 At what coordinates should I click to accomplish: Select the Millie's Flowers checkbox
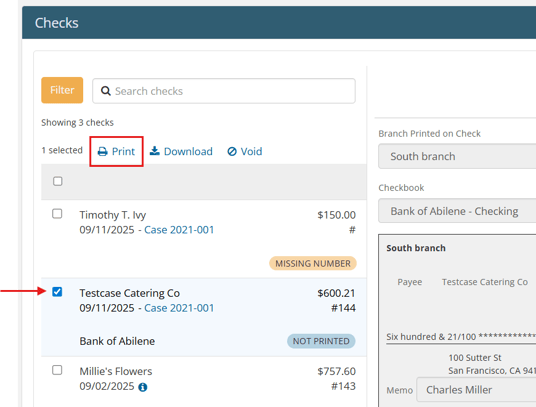[57, 370]
